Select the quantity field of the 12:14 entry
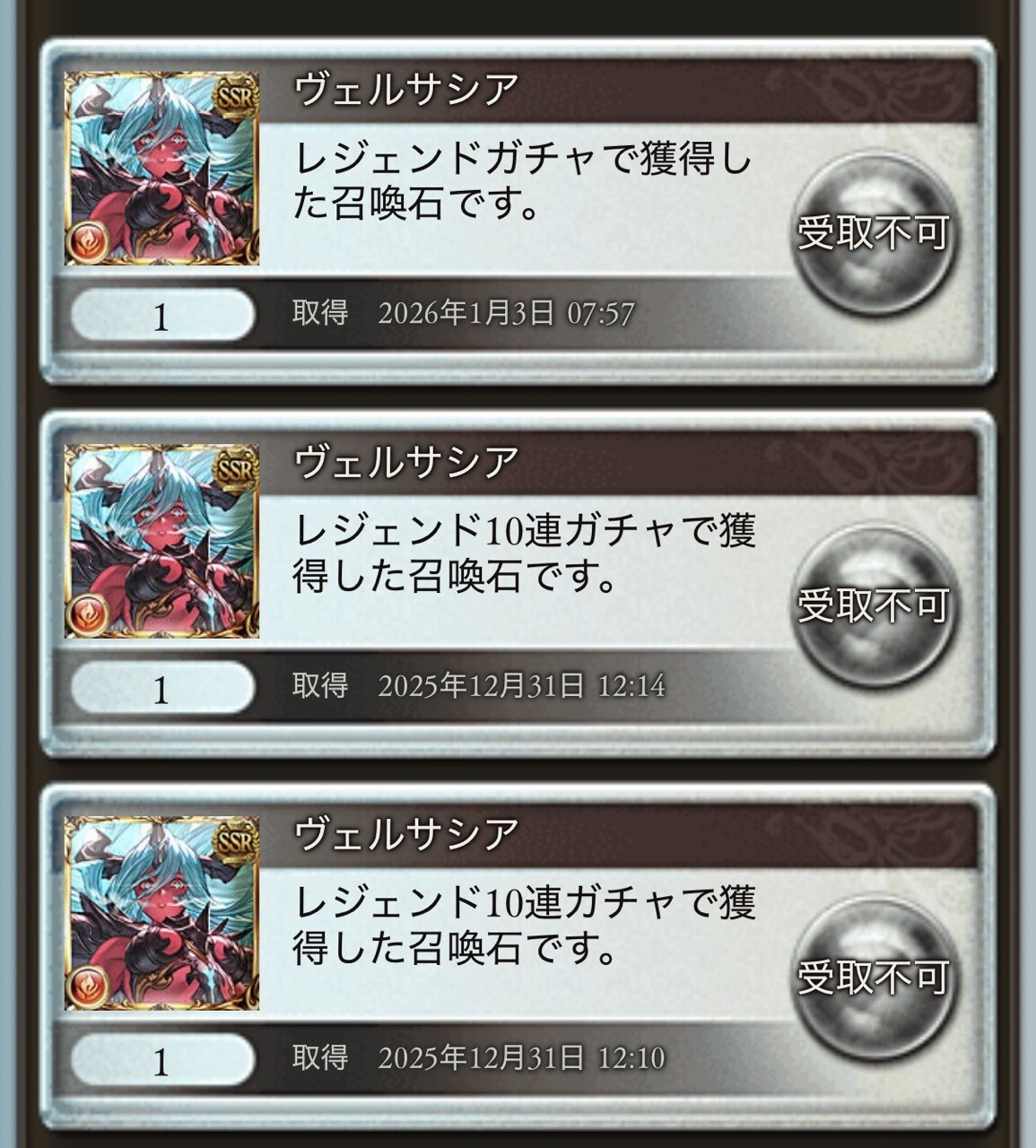The image size is (1036, 1148). pyautogui.click(x=162, y=687)
